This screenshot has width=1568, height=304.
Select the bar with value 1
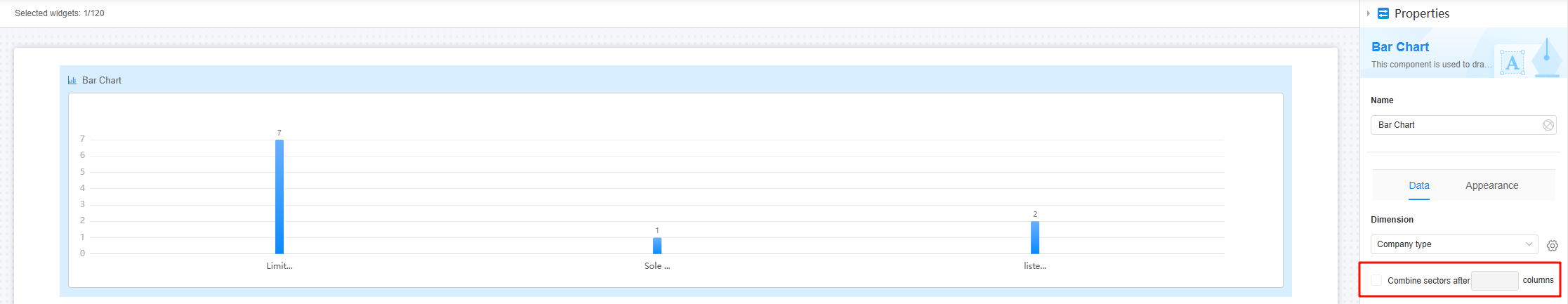[657, 246]
